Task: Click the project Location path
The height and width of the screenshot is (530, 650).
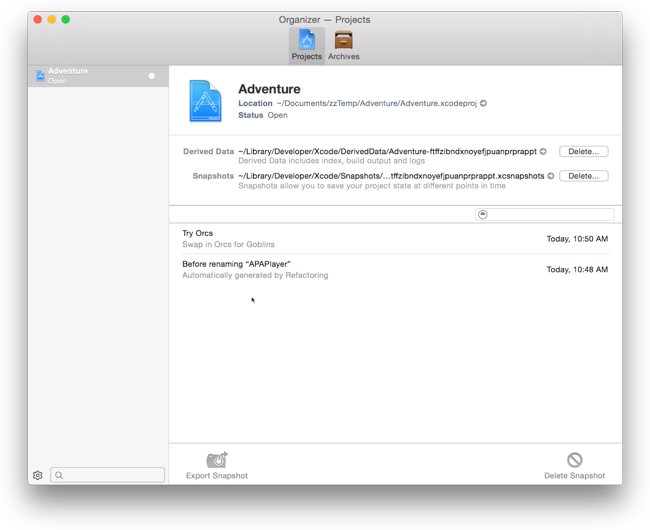Action: pyautogui.click(x=377, y=103)
